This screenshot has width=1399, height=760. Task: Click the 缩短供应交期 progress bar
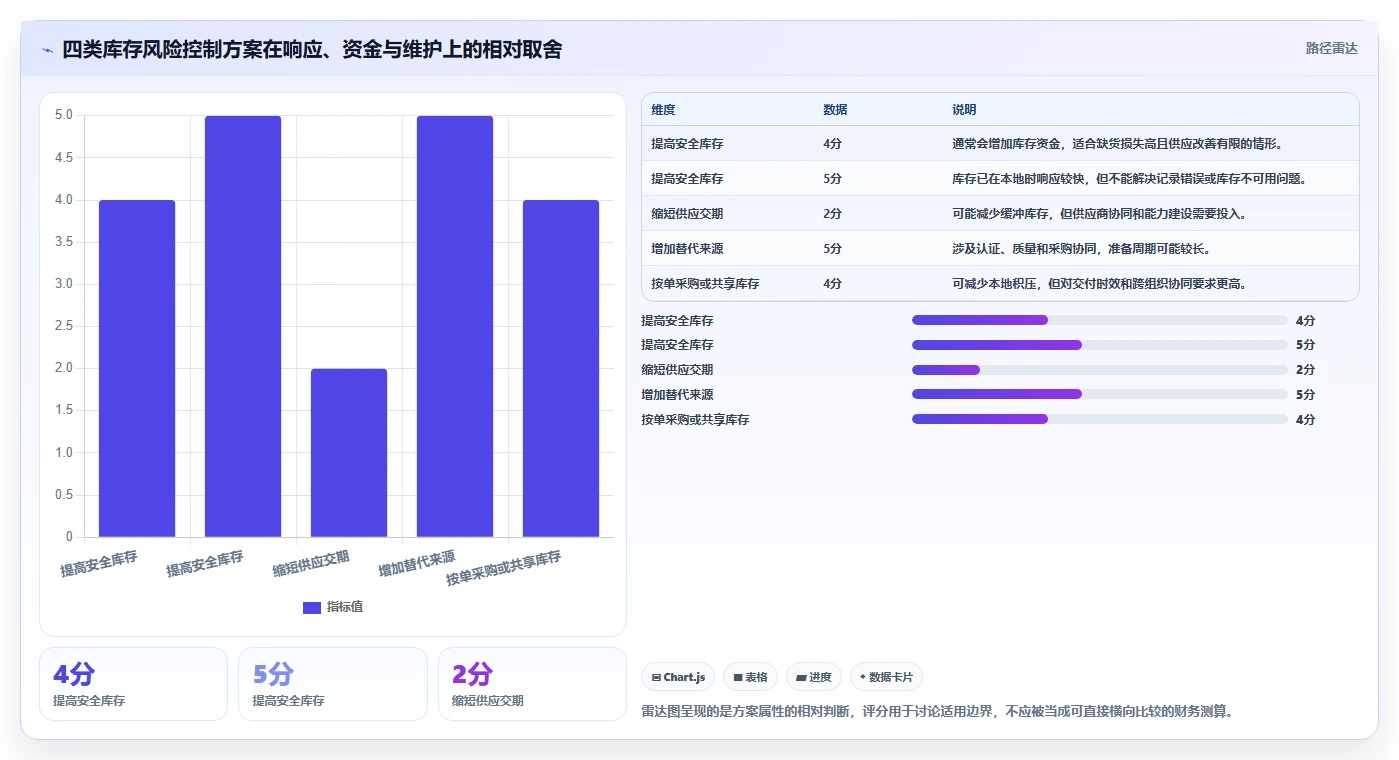(1100, 370)
